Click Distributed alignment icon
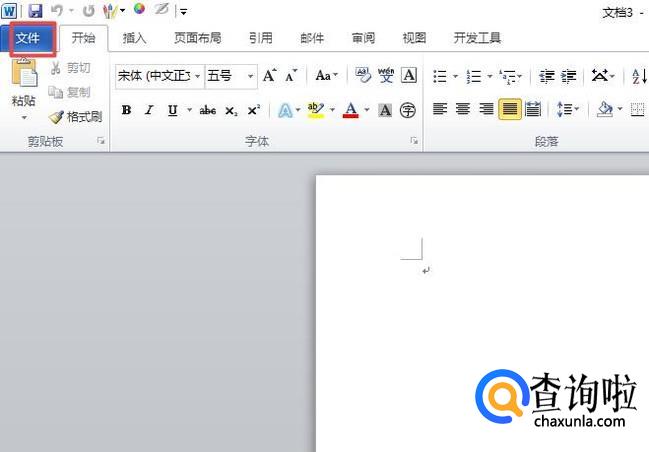Image resolution: width=649 pixels, height=452 pixels. tap(533, 109)
